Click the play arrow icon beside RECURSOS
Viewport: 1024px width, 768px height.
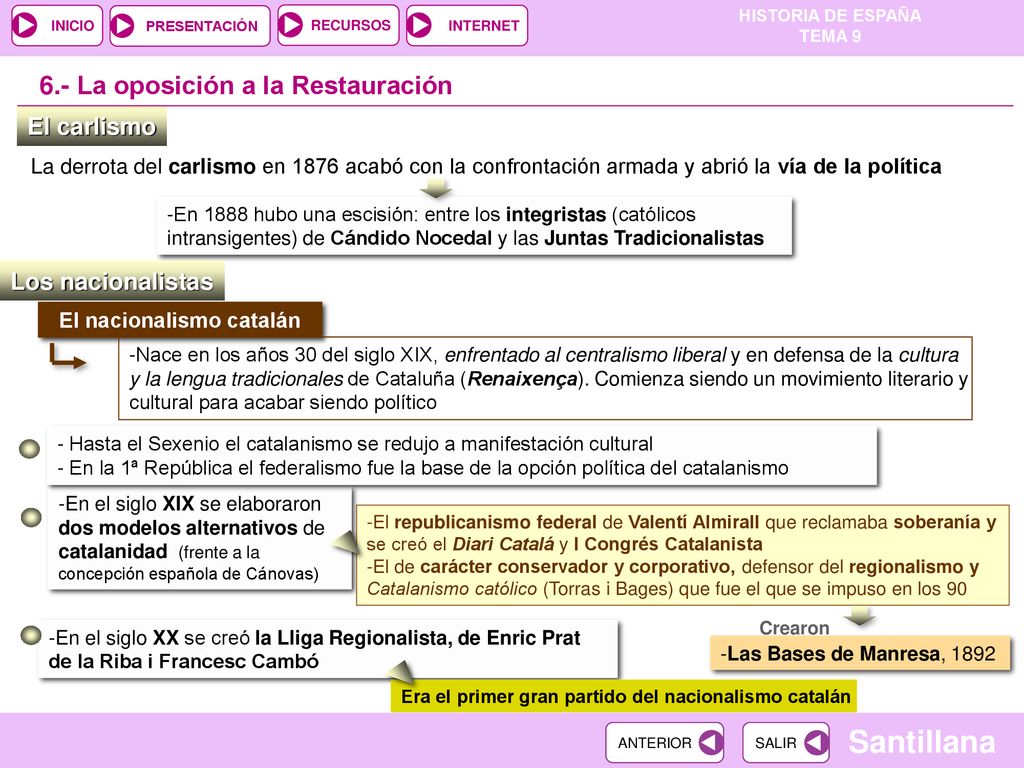(x=291, y=25)
